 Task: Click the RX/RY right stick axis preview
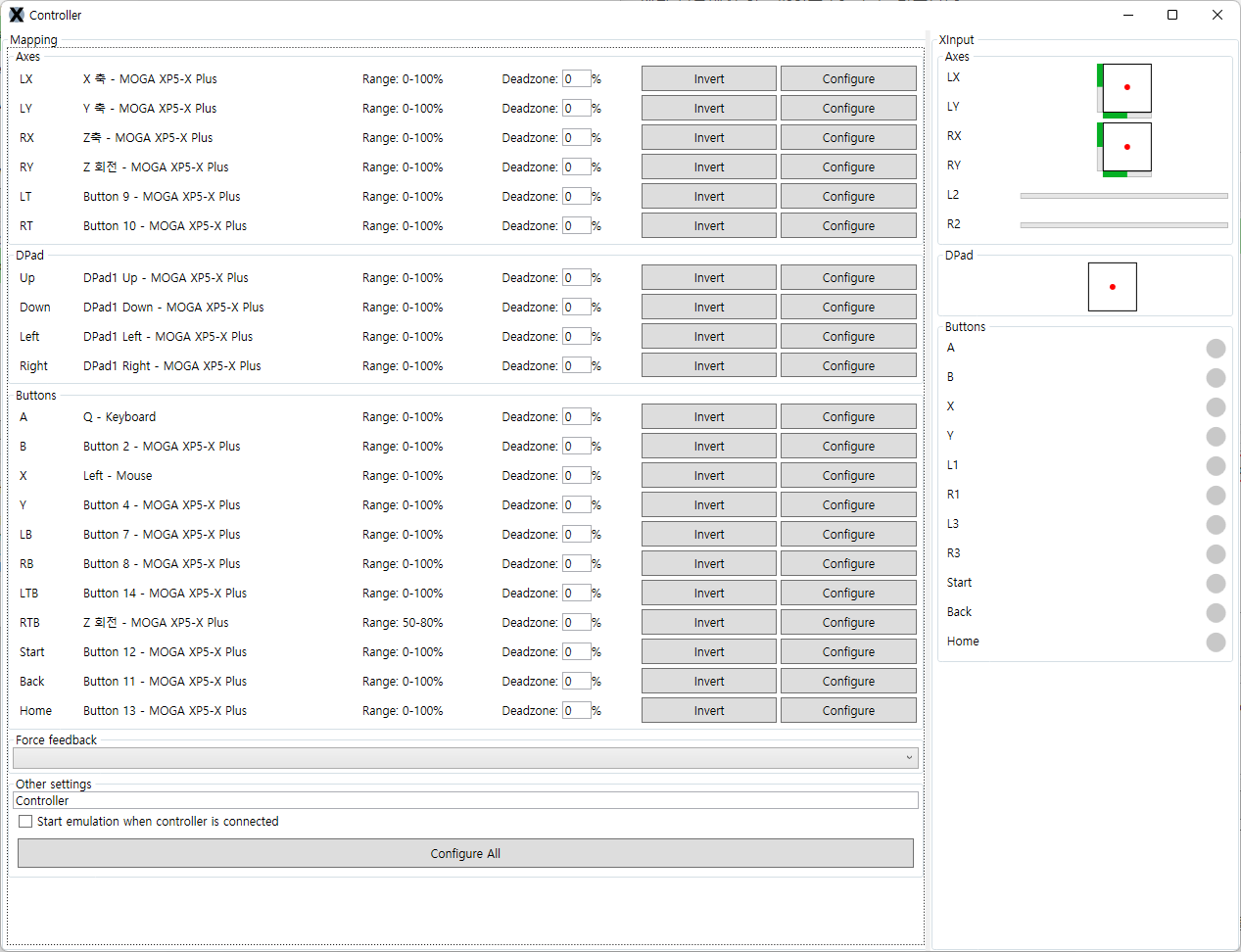[x=1124, y=149]
